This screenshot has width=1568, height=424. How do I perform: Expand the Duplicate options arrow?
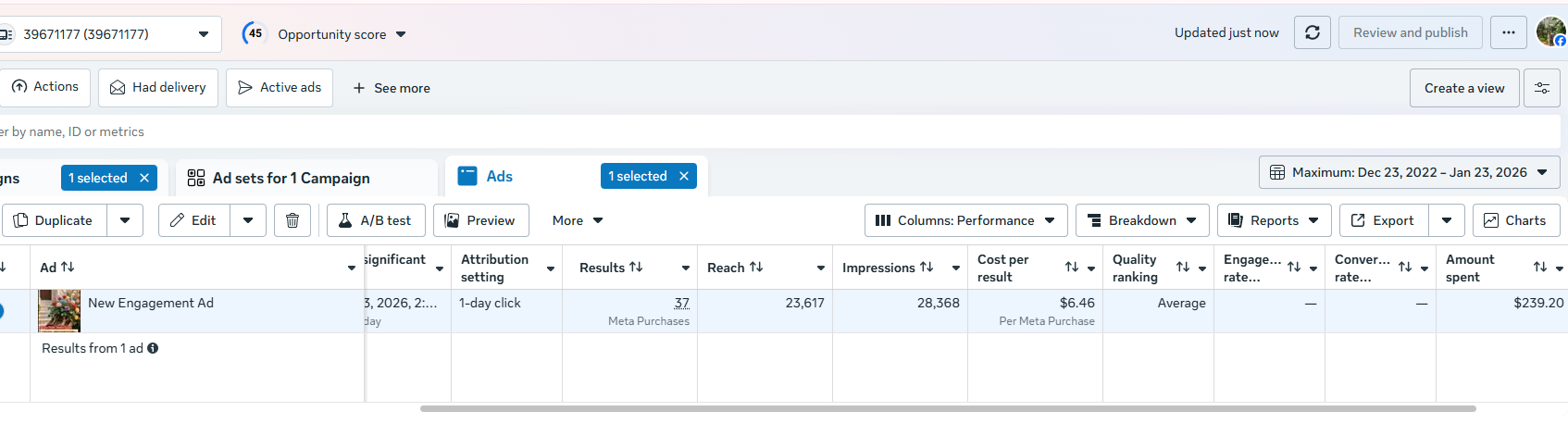click(x=125, y=220)
